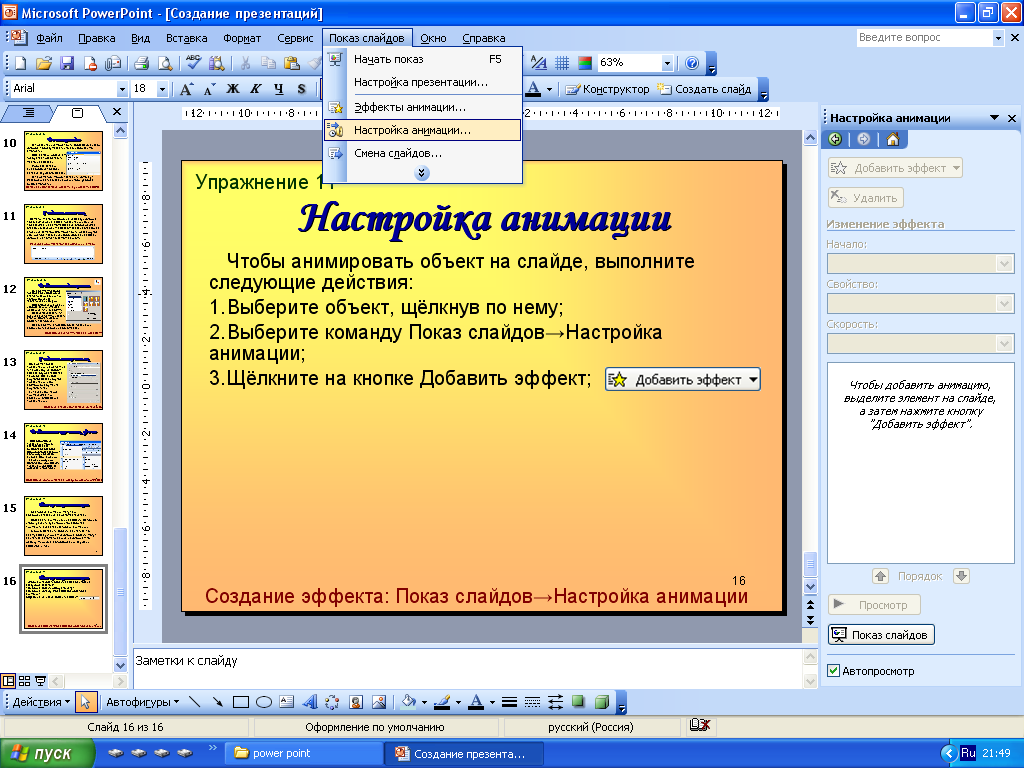Click the Создать слайд button

705,89
